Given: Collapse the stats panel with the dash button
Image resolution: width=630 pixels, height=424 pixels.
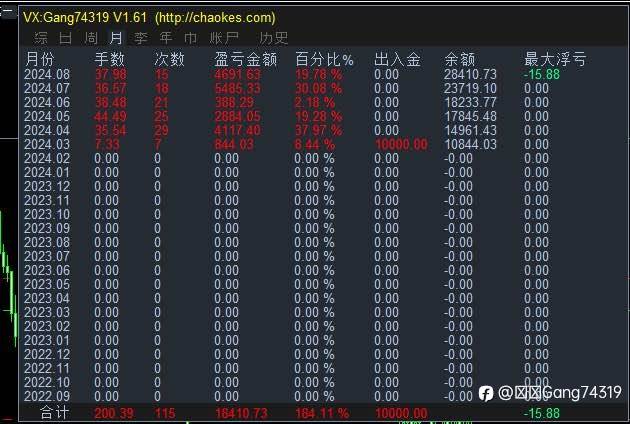Looking at the screenshot, I should (7, 11).
